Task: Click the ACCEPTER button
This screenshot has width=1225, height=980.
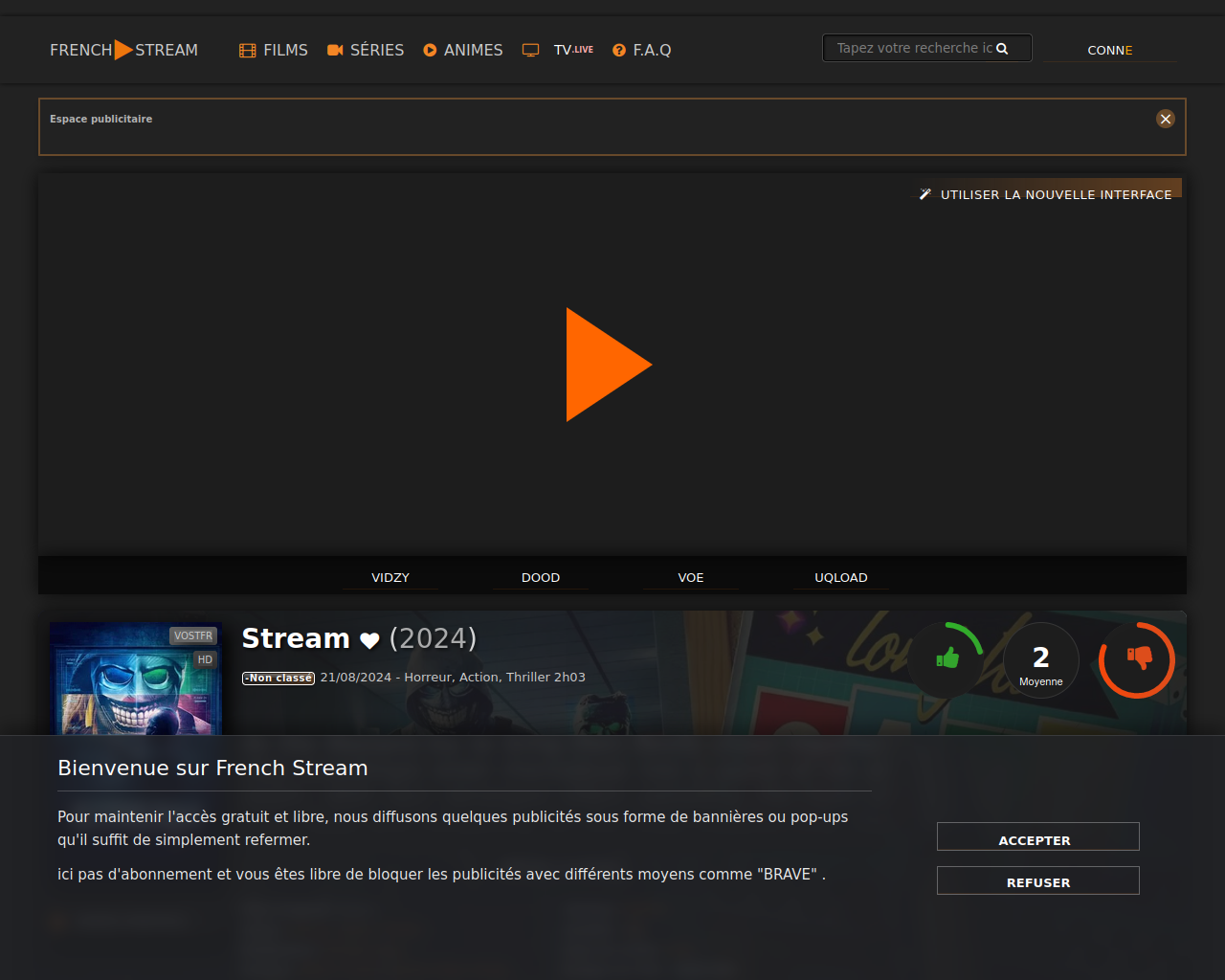Action: [x=1038, y=836]
